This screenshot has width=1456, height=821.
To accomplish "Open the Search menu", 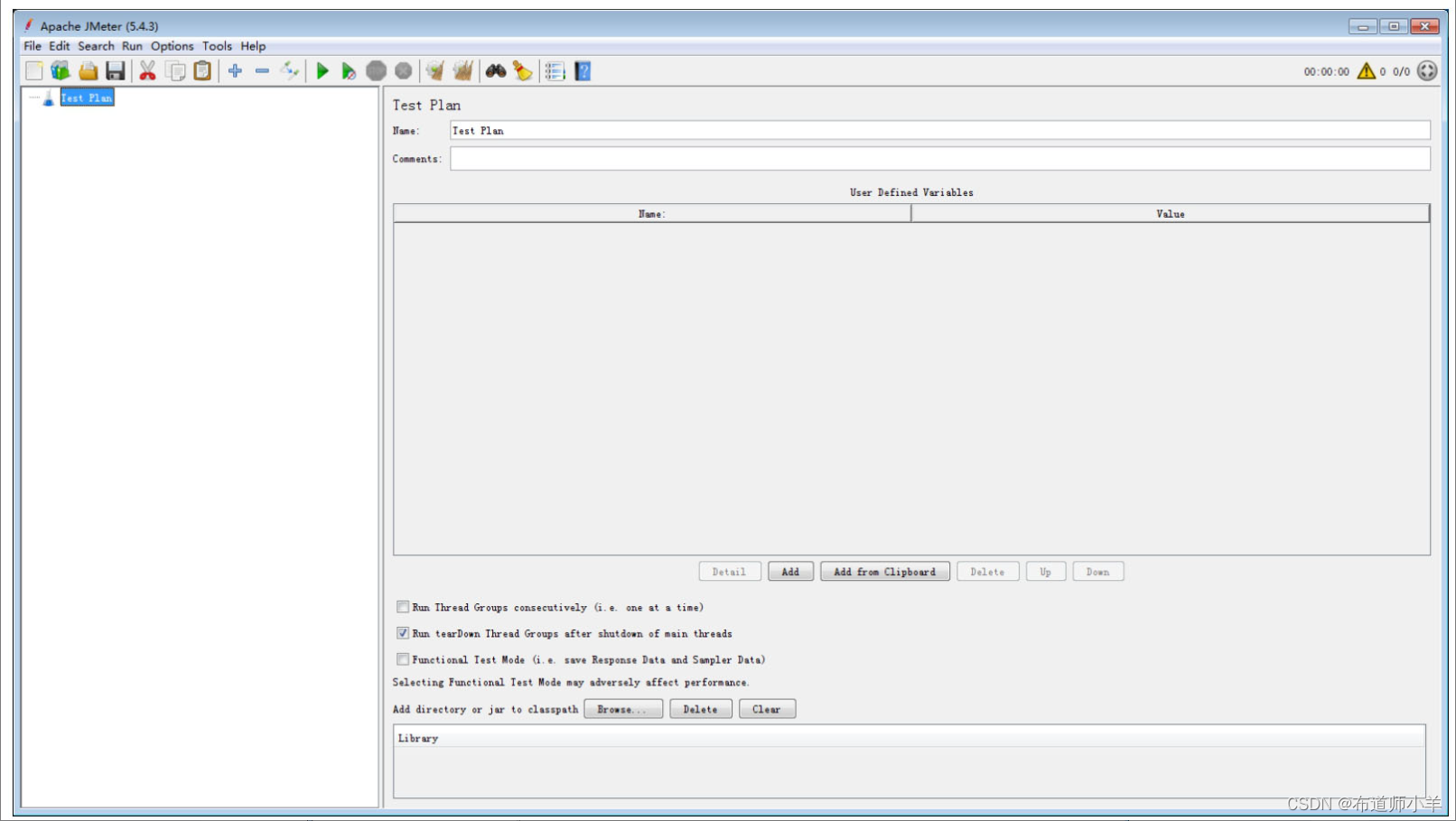I will pos(96,46).
